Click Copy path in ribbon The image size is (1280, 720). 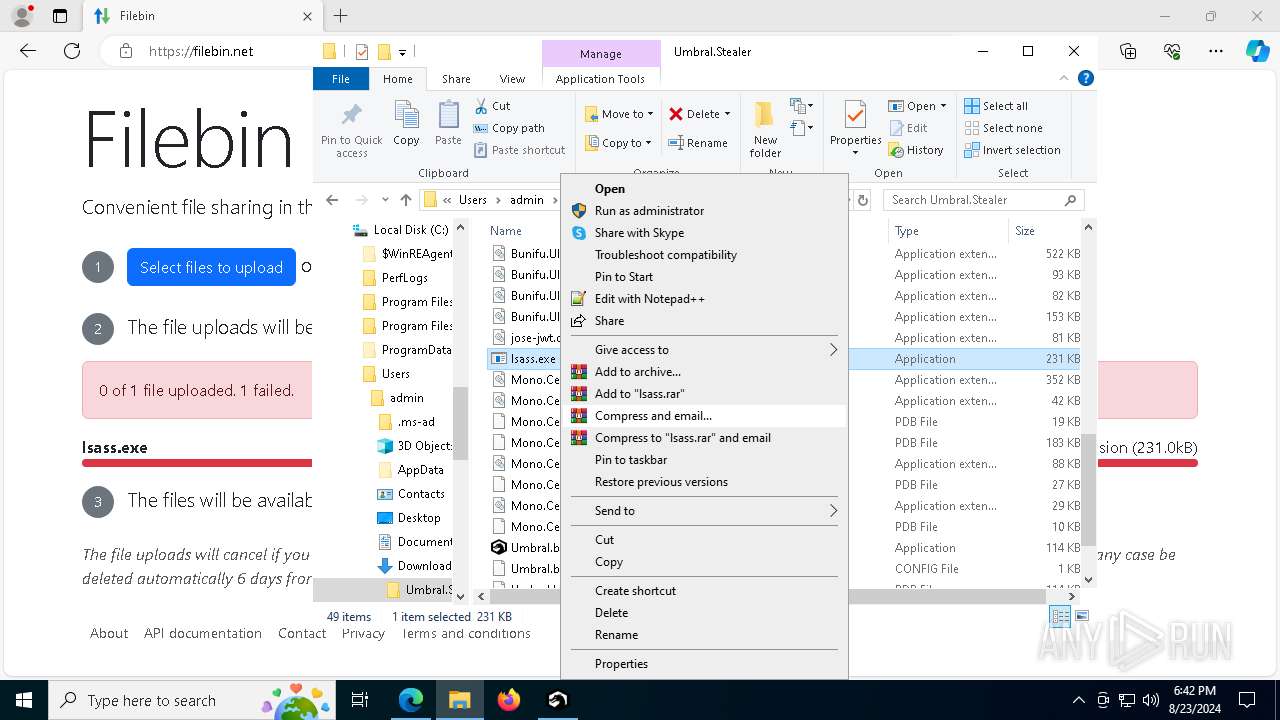[x=509, y=128]
